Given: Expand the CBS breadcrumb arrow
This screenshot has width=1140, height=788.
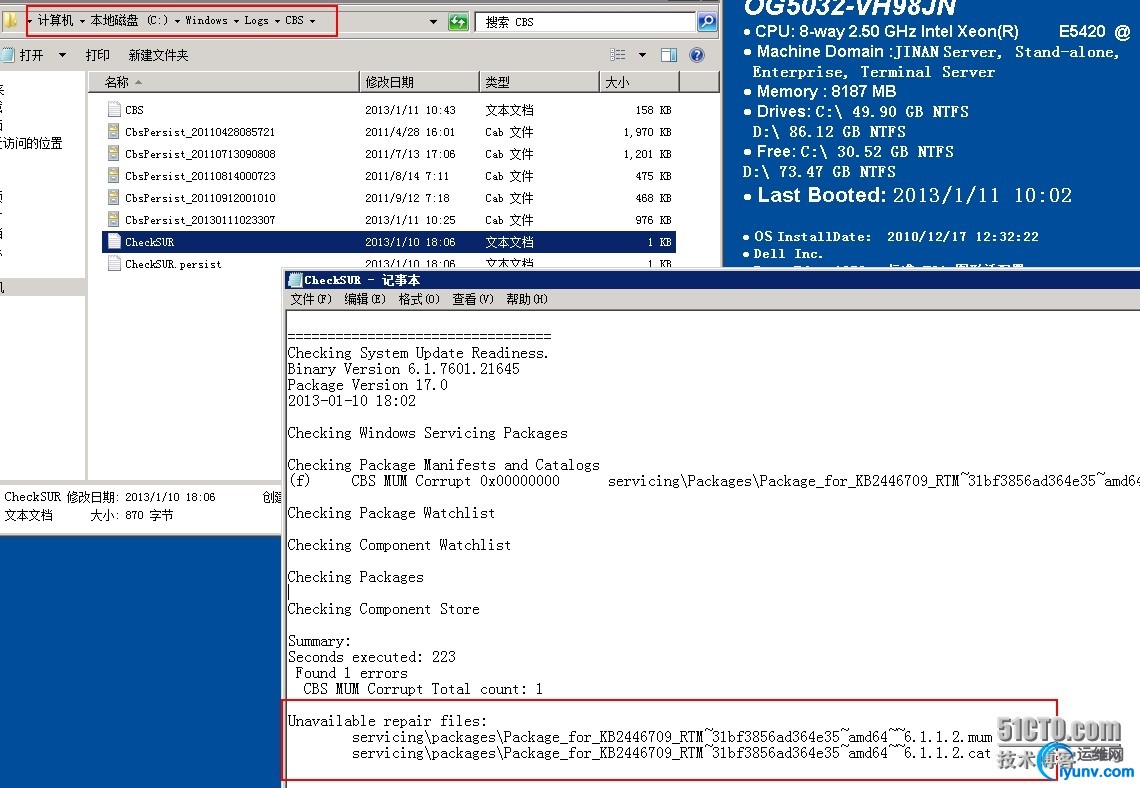Looking at the screenshot, I should (313, 21).
